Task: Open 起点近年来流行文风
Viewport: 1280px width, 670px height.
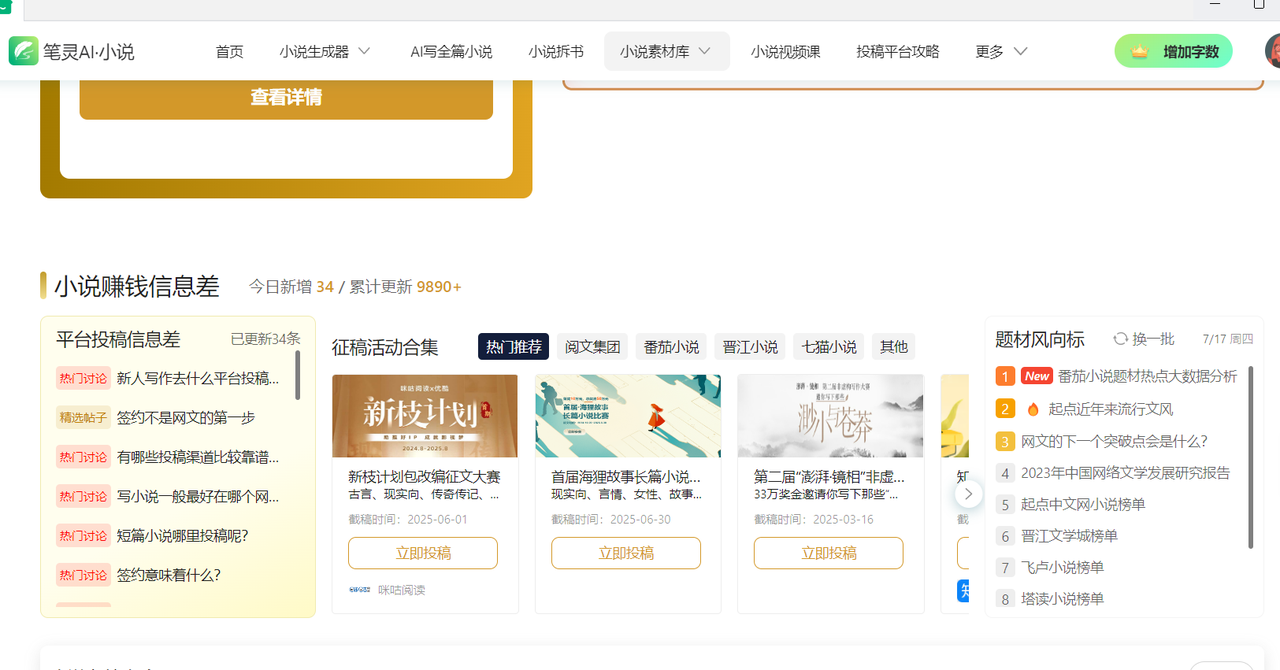Action: pyautogui.click(x=1110, y=408)
